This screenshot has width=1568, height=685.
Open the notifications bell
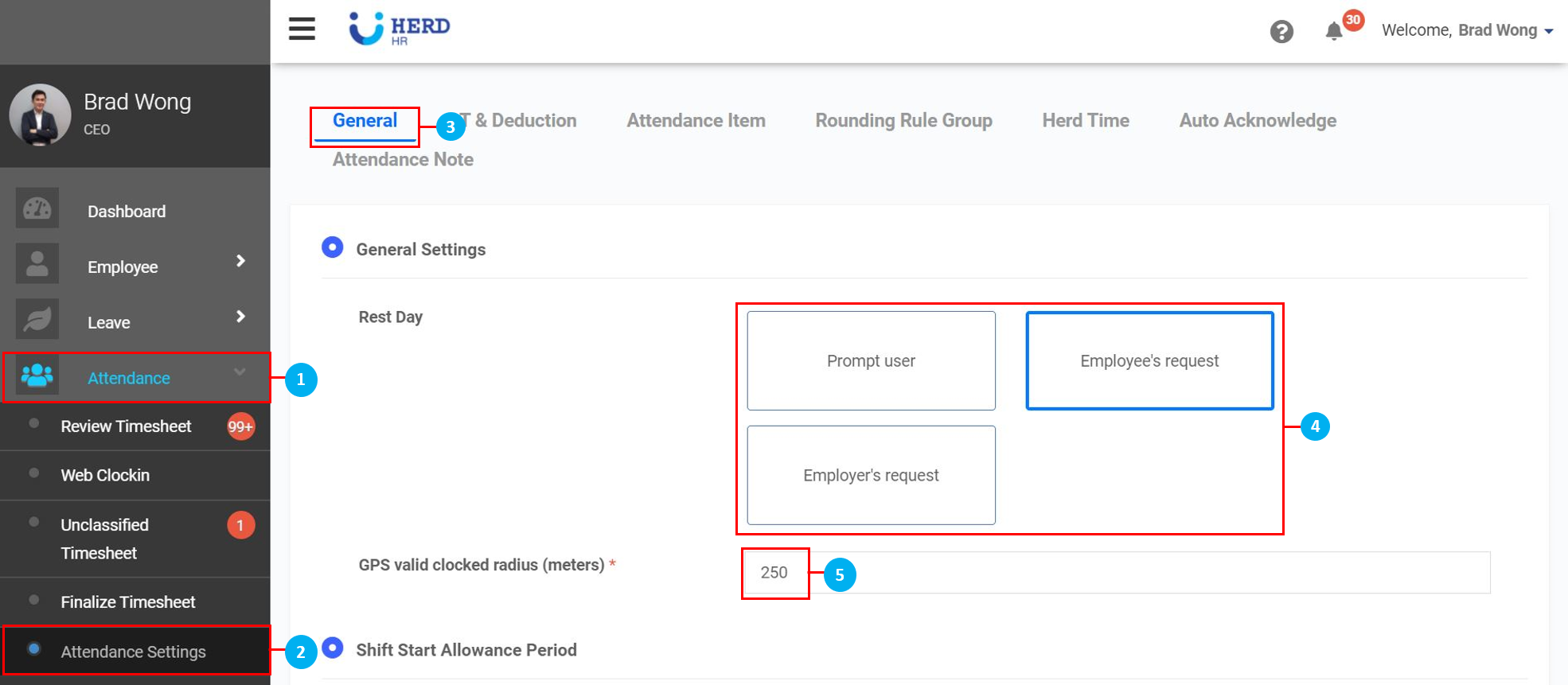point(1334,31)
